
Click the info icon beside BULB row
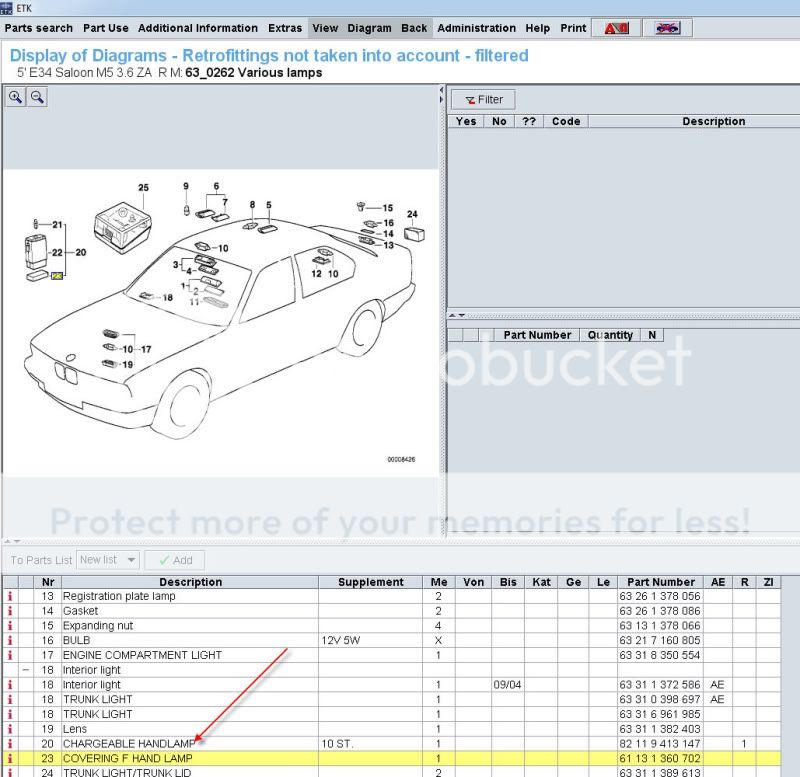10,640
